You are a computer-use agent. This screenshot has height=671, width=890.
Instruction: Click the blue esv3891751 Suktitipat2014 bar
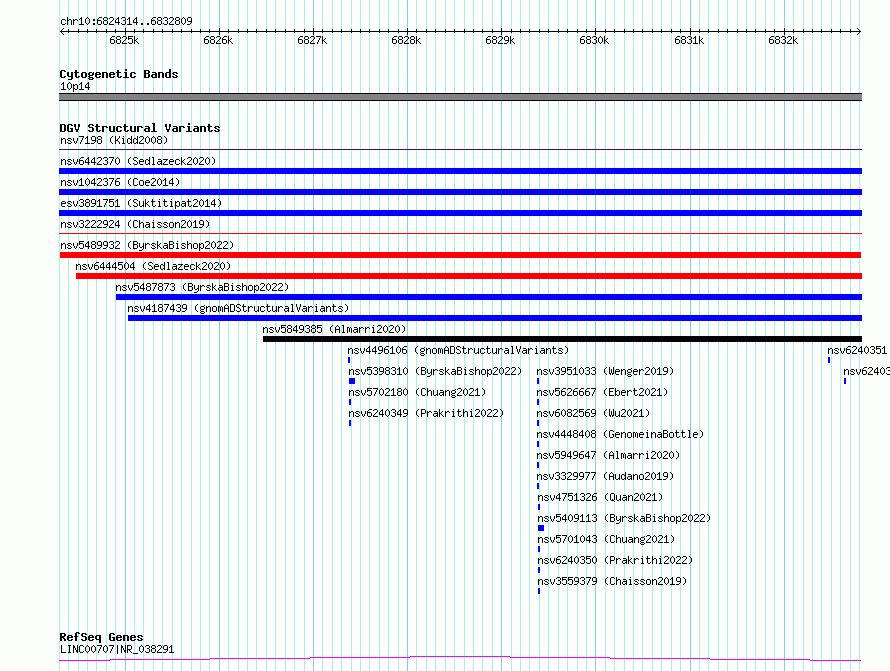[x=460, y=213]
